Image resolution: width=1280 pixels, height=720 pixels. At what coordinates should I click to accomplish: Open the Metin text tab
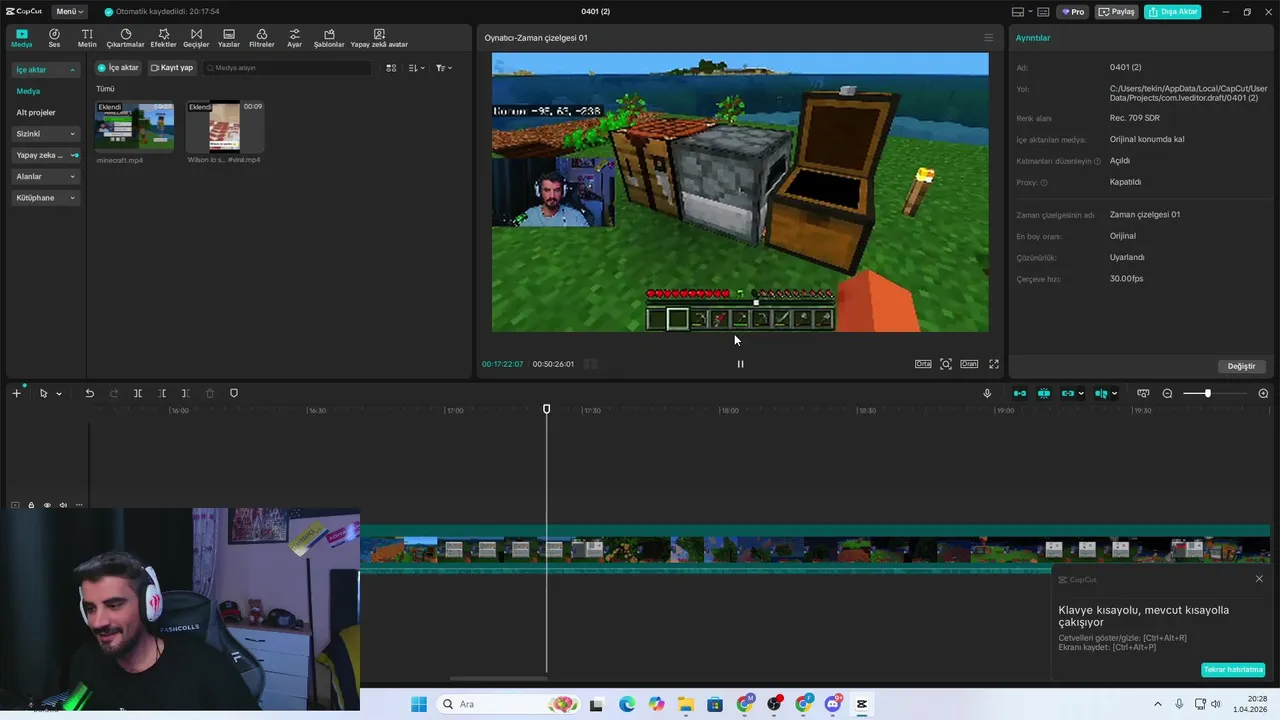(87, 38)
